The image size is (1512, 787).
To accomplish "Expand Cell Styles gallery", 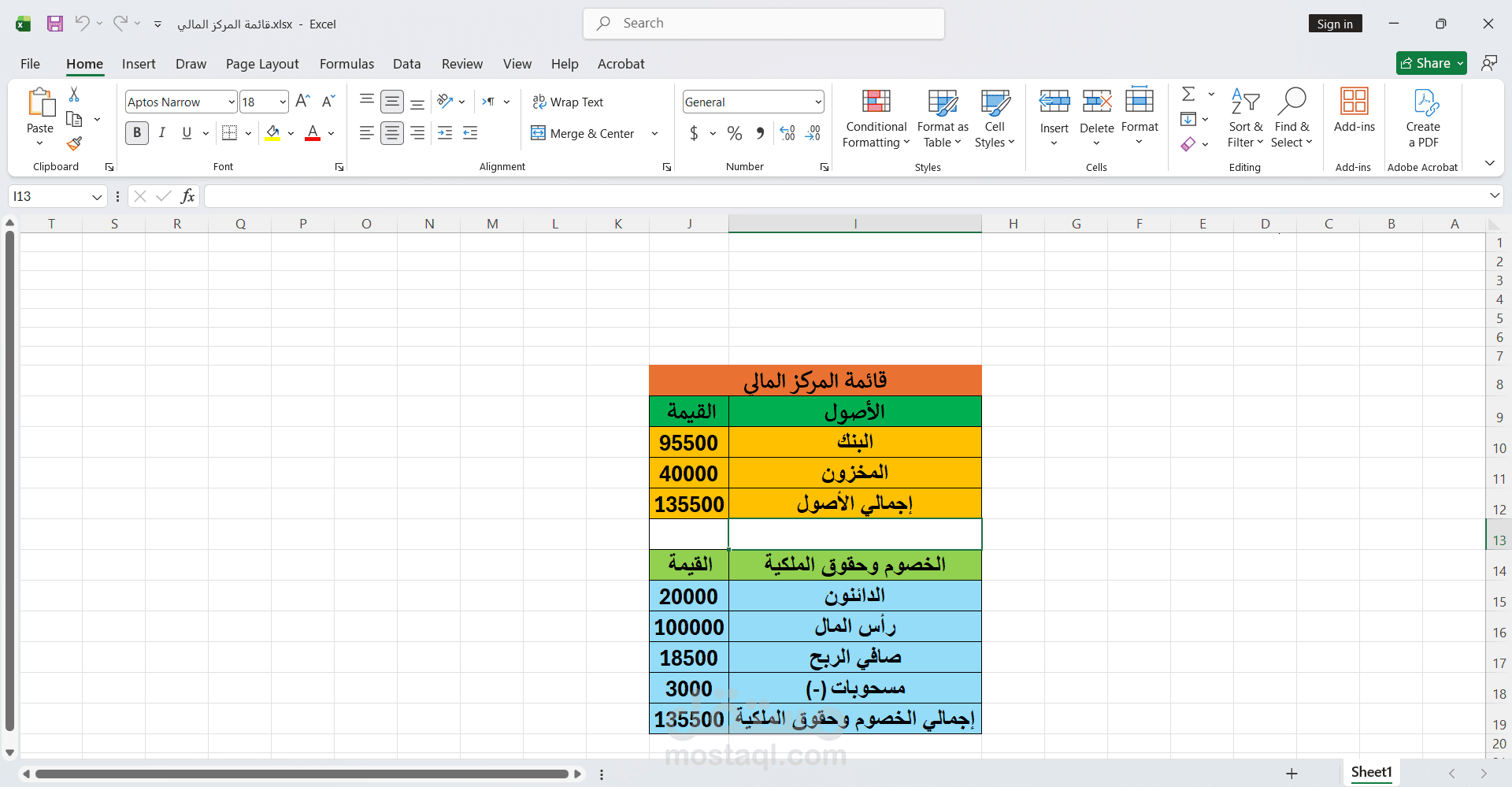I will pyautogui.click(x=995, y=117).
